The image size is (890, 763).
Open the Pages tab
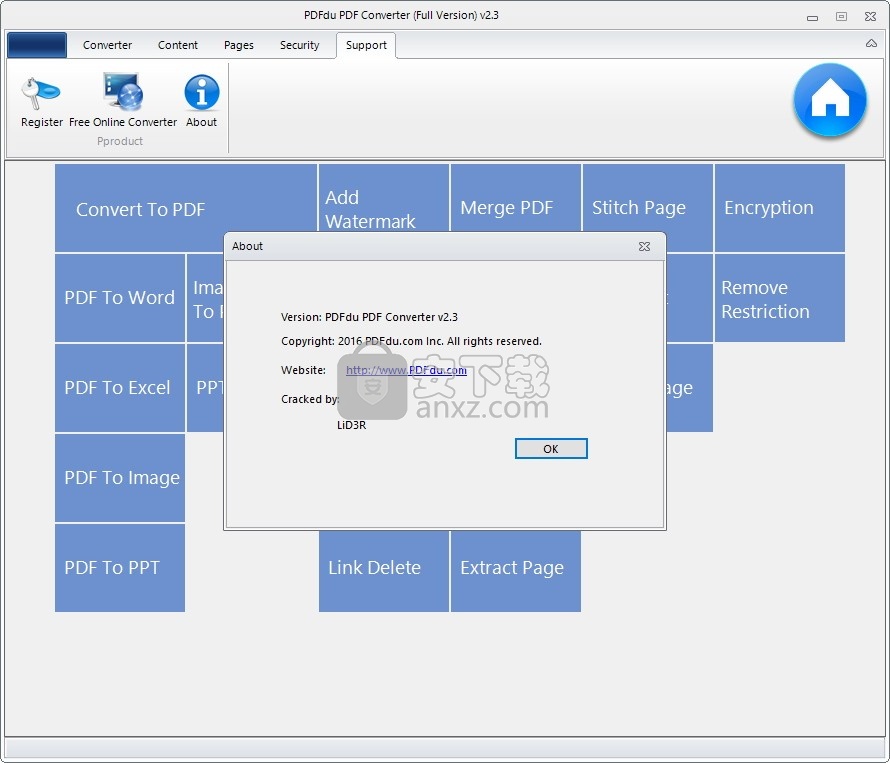click(x=238, y=45)
